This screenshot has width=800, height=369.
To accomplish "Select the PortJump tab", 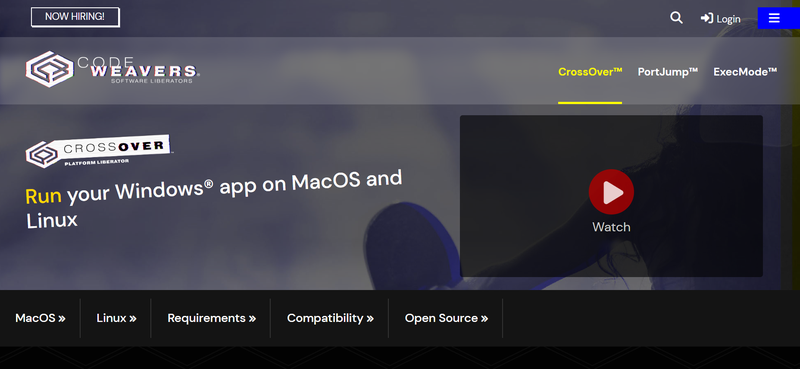I will pos(667,72).
